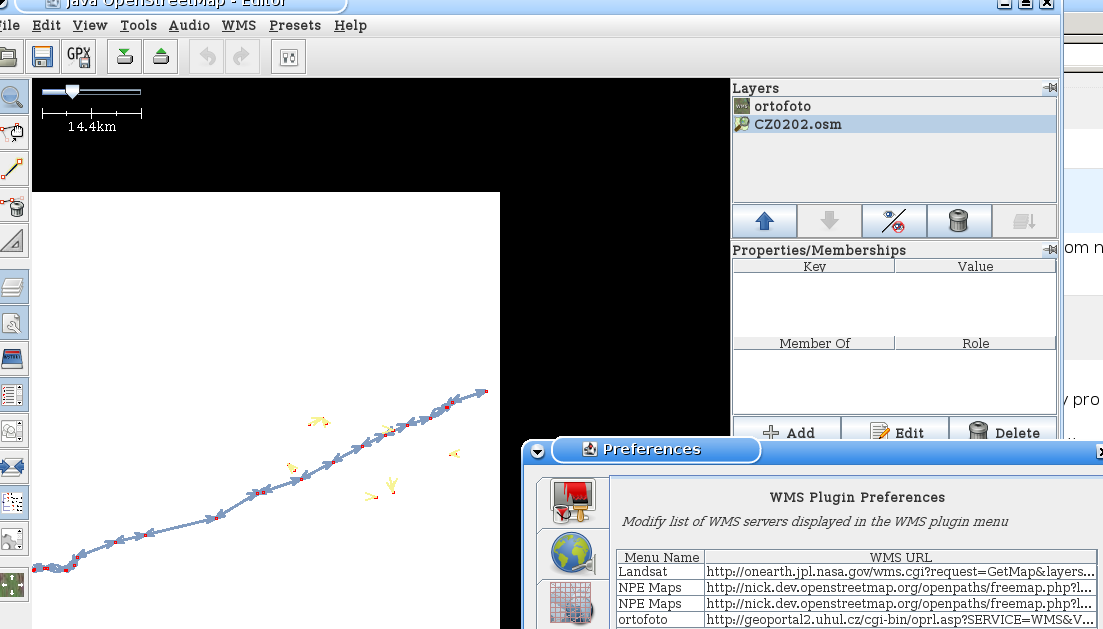Open a file with the folder icon
Image resolution: width=1103 pixels, height=629 pixels.
8,56
